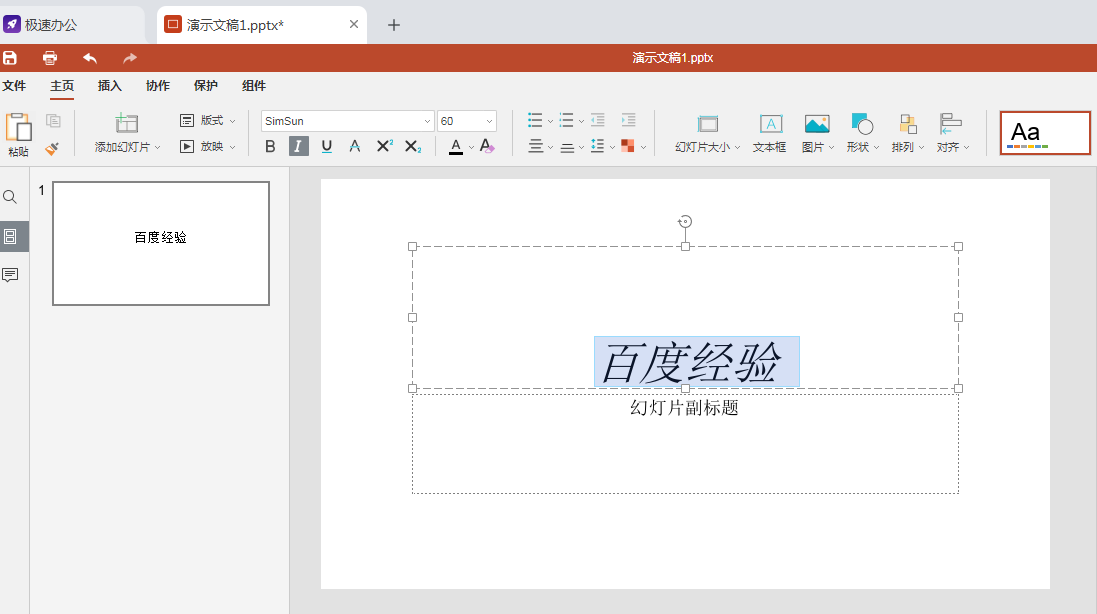Image resolution: width=1097 pixels, height=614 pixels.
Task: Click the copy icon
Action: pyautogui.click(x=53, y=121)
